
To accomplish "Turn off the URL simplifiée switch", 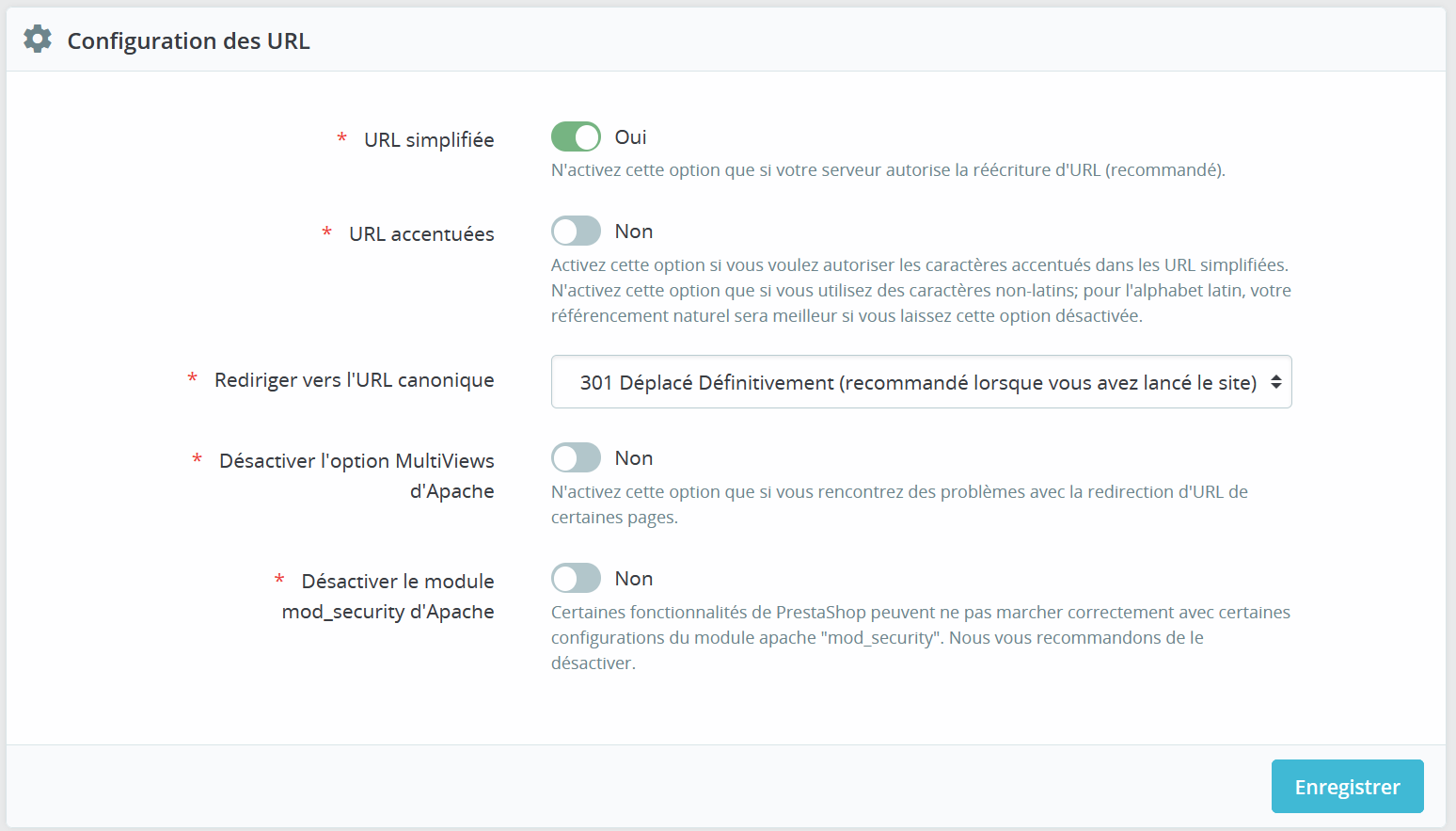I will pyautogui.click(x=576, y=136).
